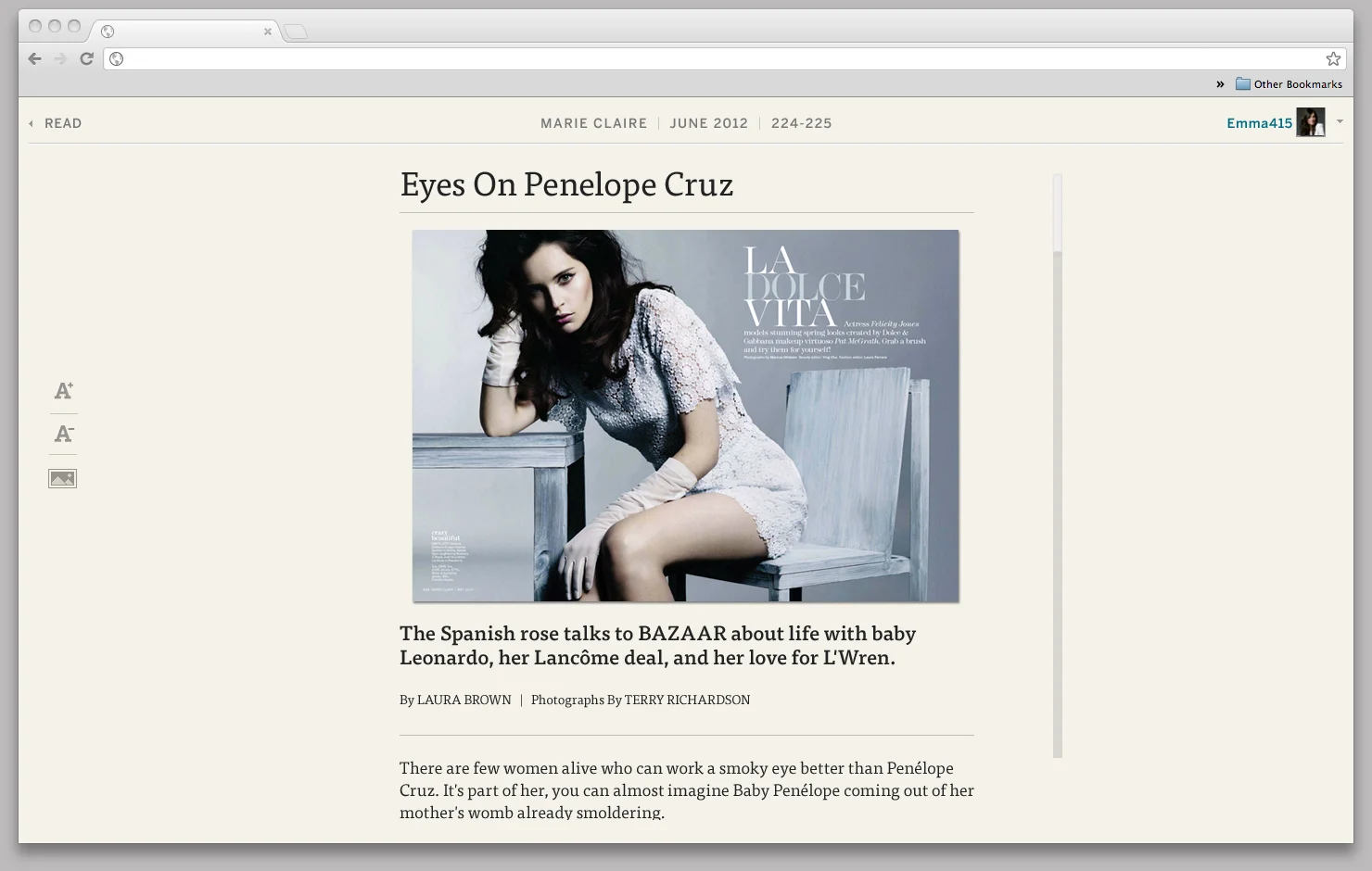Click the 224-225 page range
Viewport: 1372px width, 871px height.
802,123
